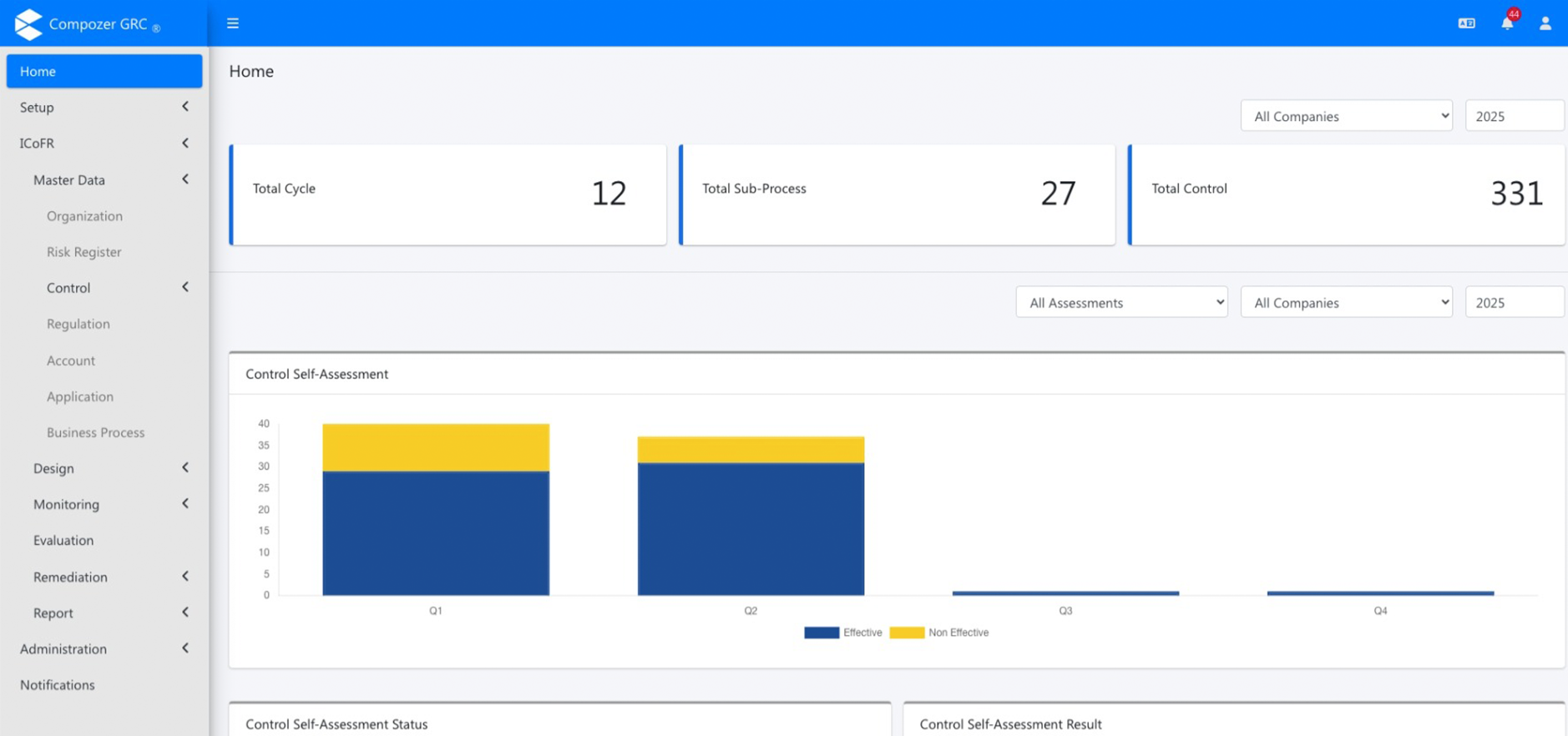Expand the Setup menu chevron
The height and width of the screenshot is (736, 1568).
tap(185, 107)
